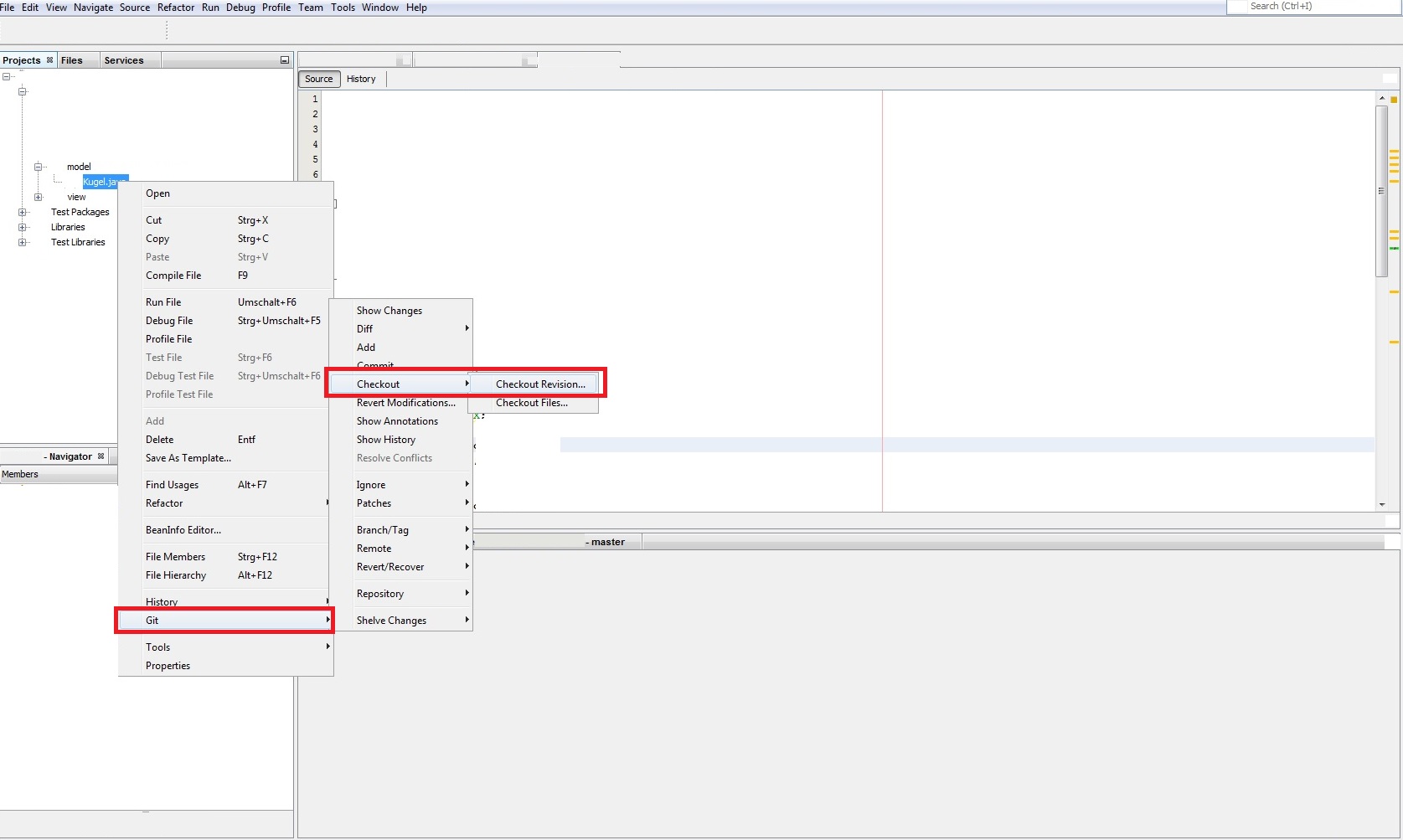
Task: Open the Shelve Changes submenu
Action: click(401, 621)
